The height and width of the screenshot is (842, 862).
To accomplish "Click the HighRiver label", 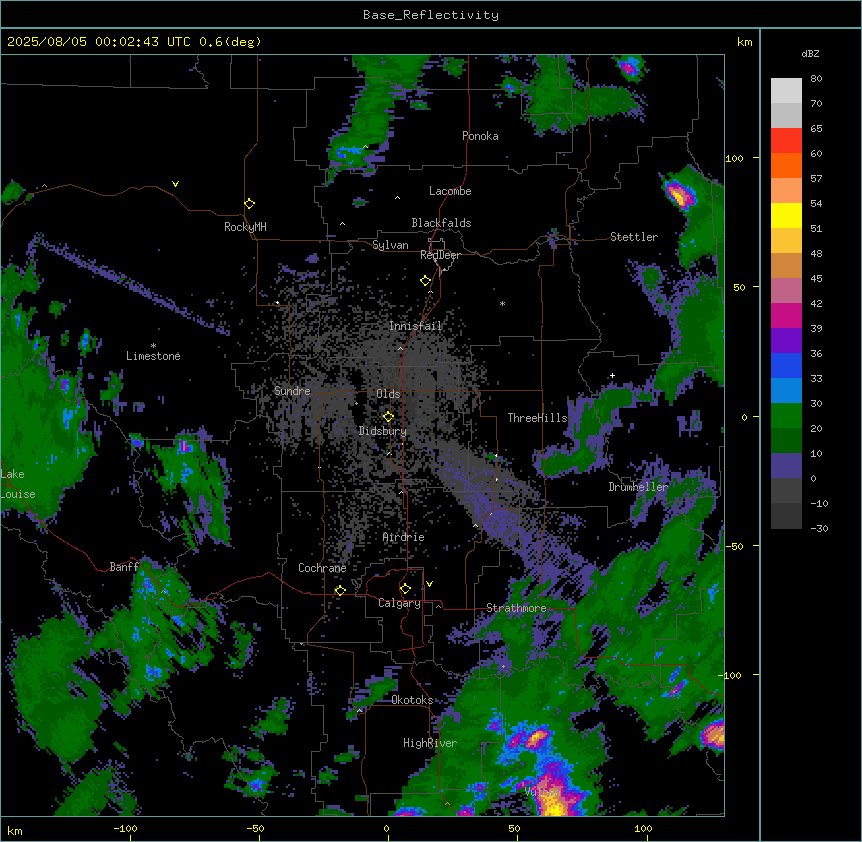I will 430,743.
